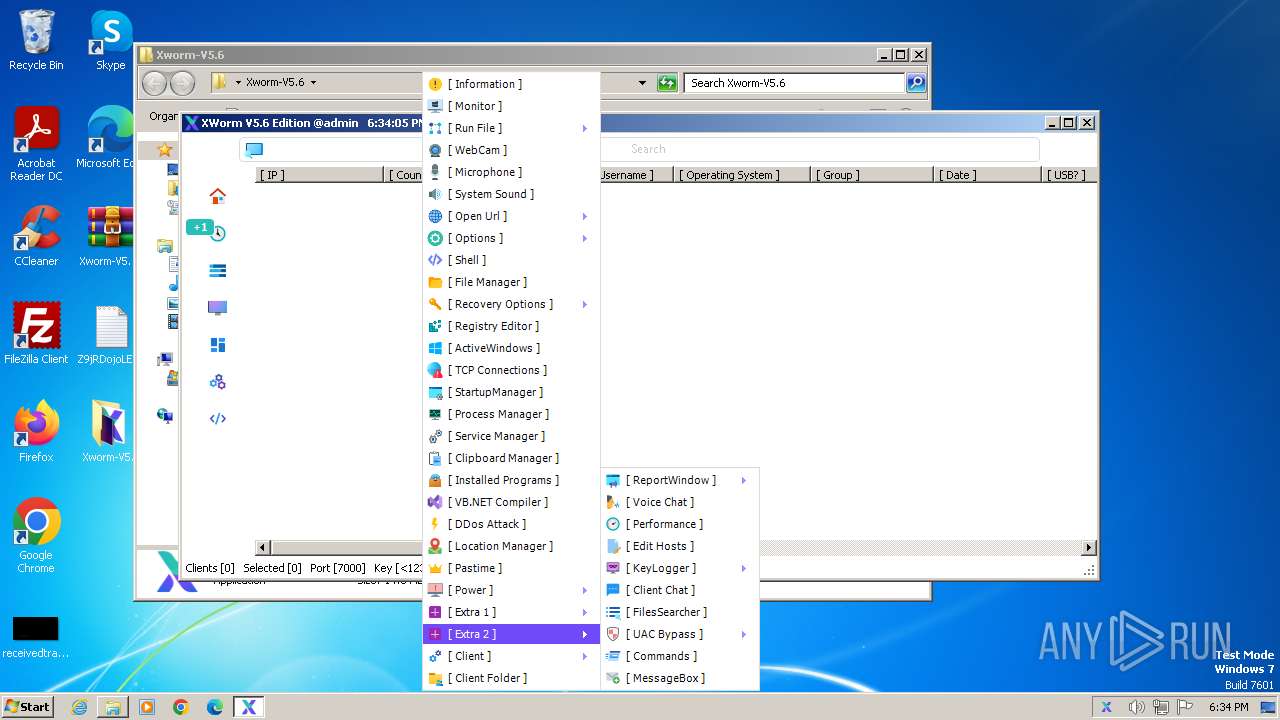Image resolution: width=1280 pixels, height=720 pixels.
Task: Click the VB.NET Compiler icon
Action: point(435,502)
